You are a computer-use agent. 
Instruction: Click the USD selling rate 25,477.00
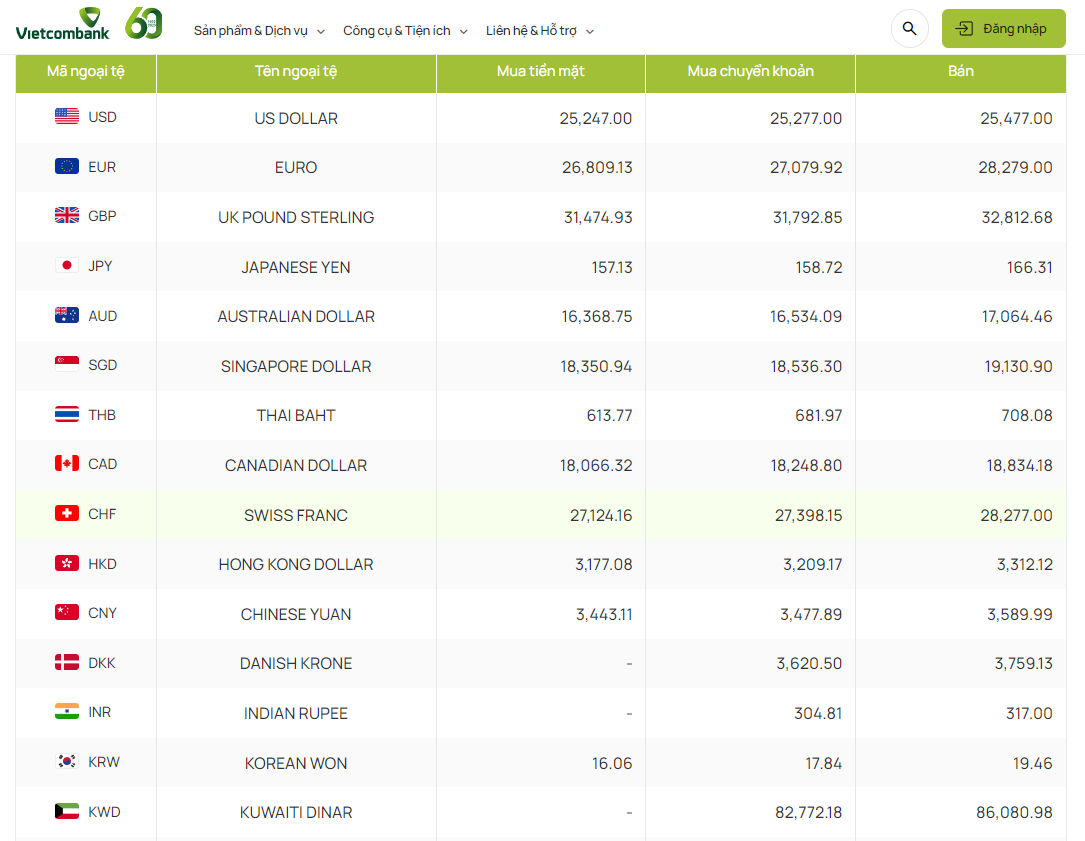tap(1015, 118)
